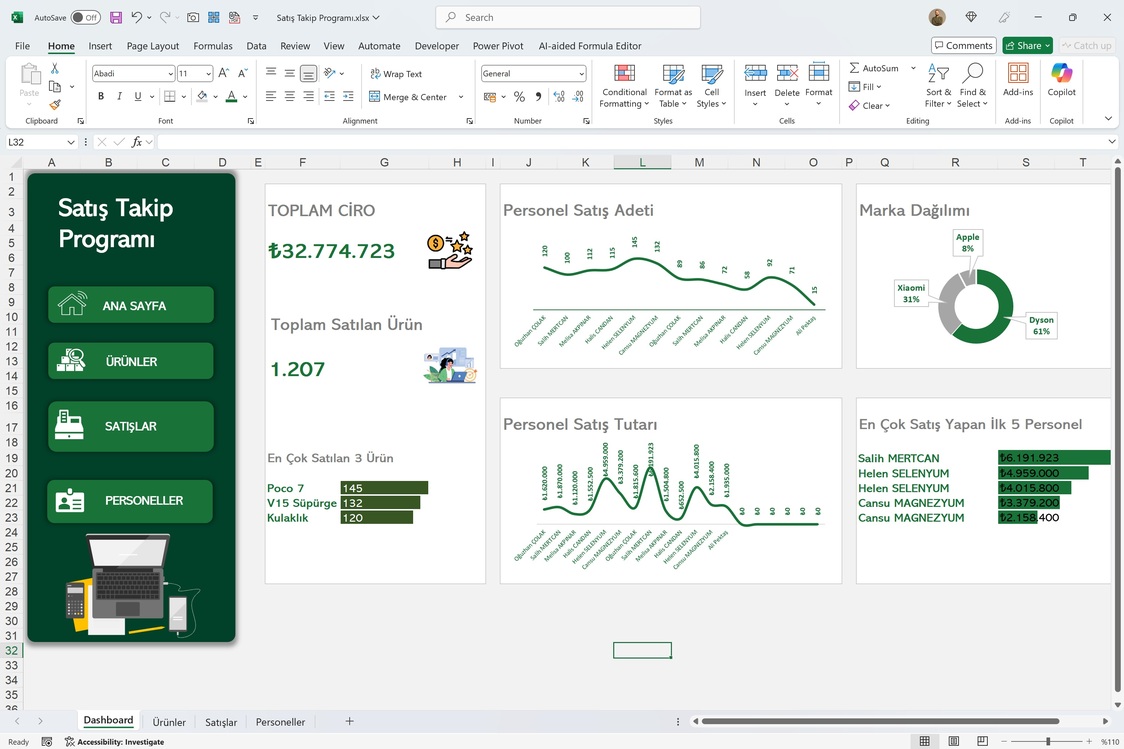Click the ÜRÜNLER navigation button
Viewport: 1124px width, 749px height.
(131, 361)
